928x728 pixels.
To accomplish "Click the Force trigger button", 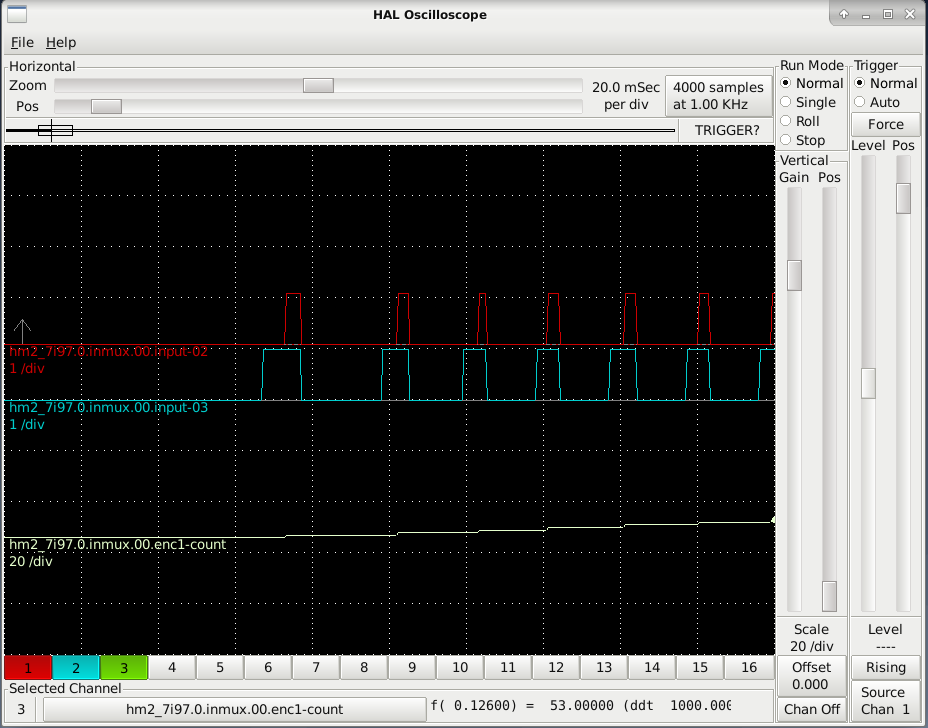I will 885,124.
